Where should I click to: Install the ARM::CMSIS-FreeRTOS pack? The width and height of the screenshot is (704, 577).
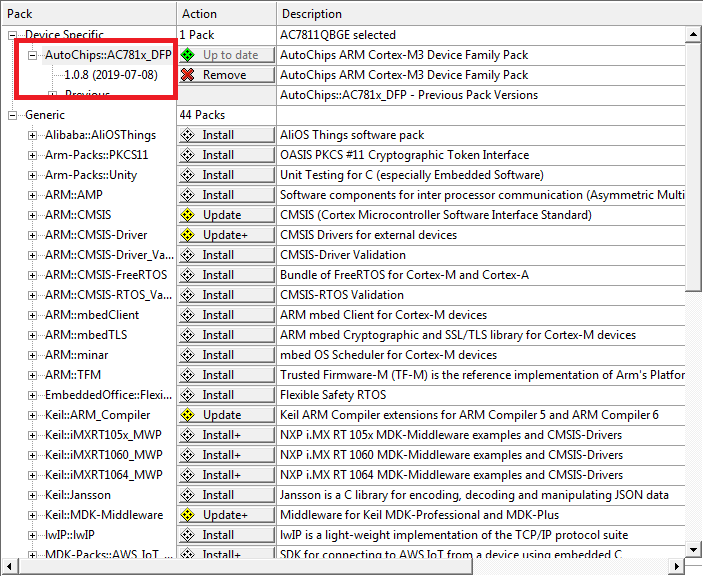227,275
